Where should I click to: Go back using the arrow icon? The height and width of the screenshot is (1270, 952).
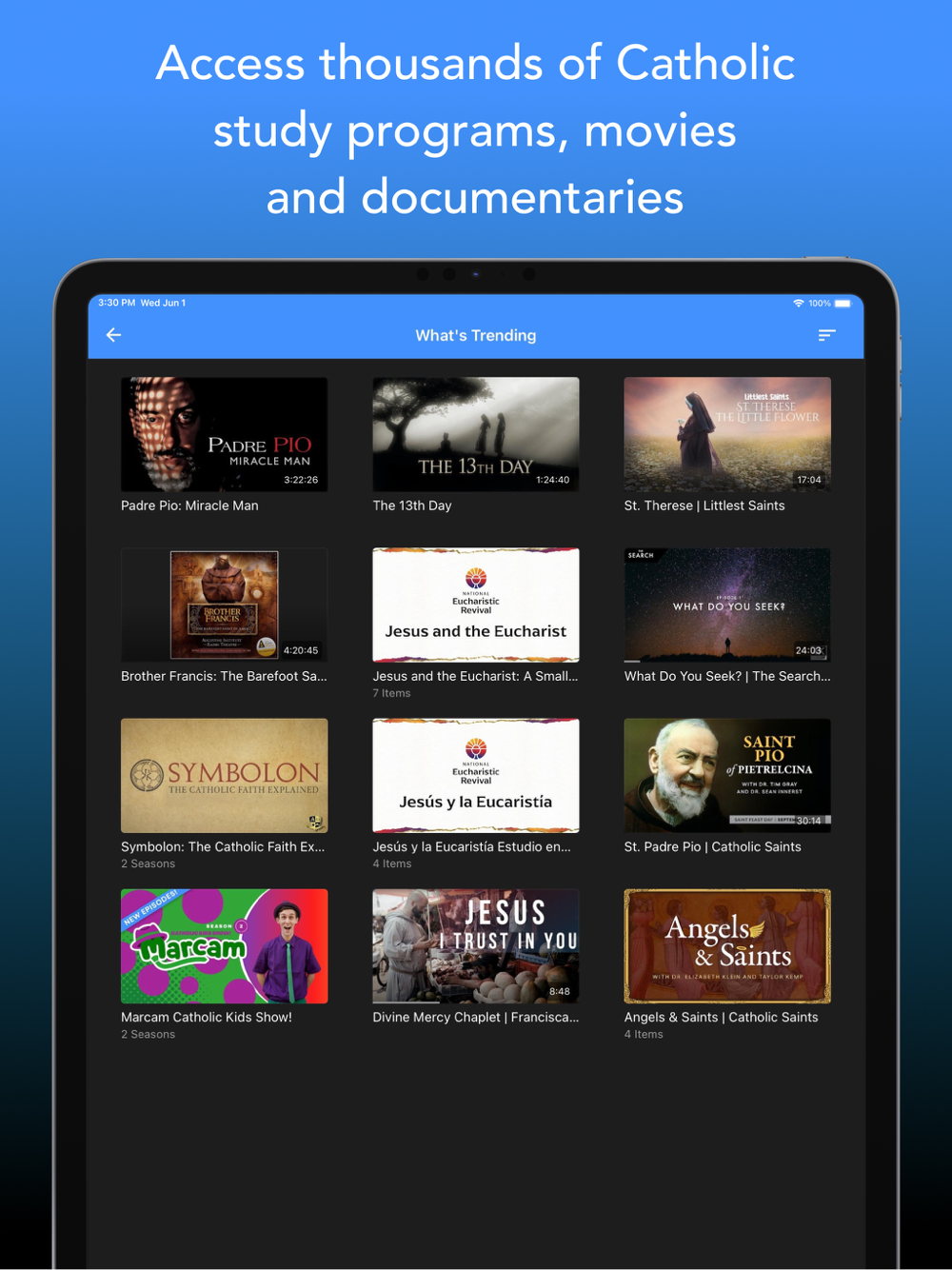click(x=113, y=335)
